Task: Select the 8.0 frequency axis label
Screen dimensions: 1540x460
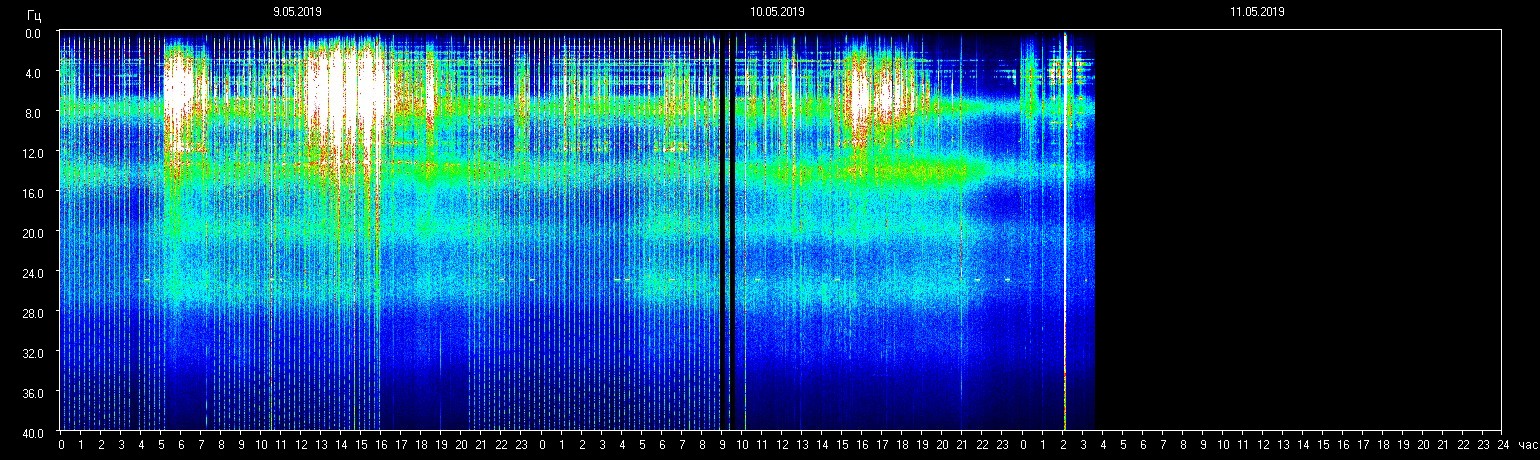Action: coord(33,113)
